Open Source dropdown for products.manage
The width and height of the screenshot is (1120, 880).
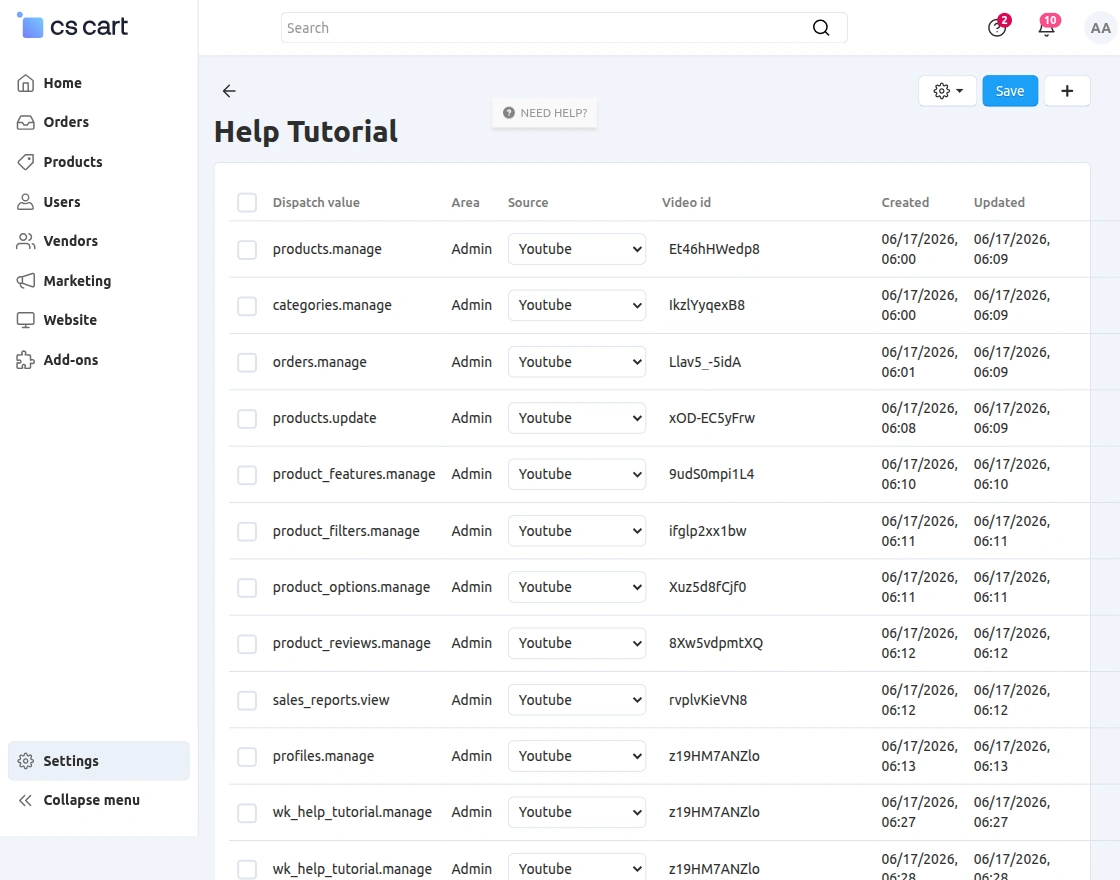click(x=576, y=249)
